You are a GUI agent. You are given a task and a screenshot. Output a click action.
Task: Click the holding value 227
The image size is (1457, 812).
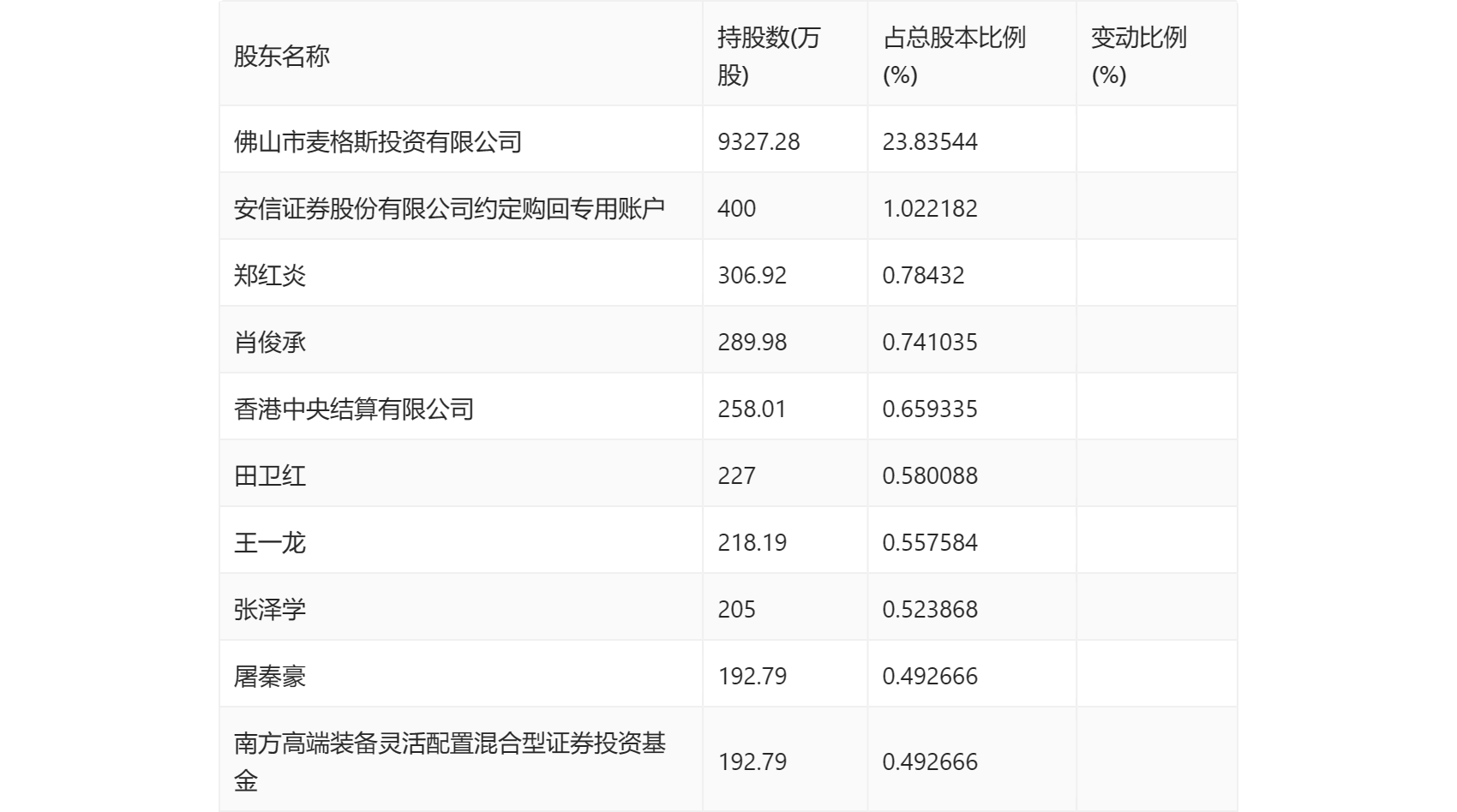pyautogui.click(x=736, y=475)
